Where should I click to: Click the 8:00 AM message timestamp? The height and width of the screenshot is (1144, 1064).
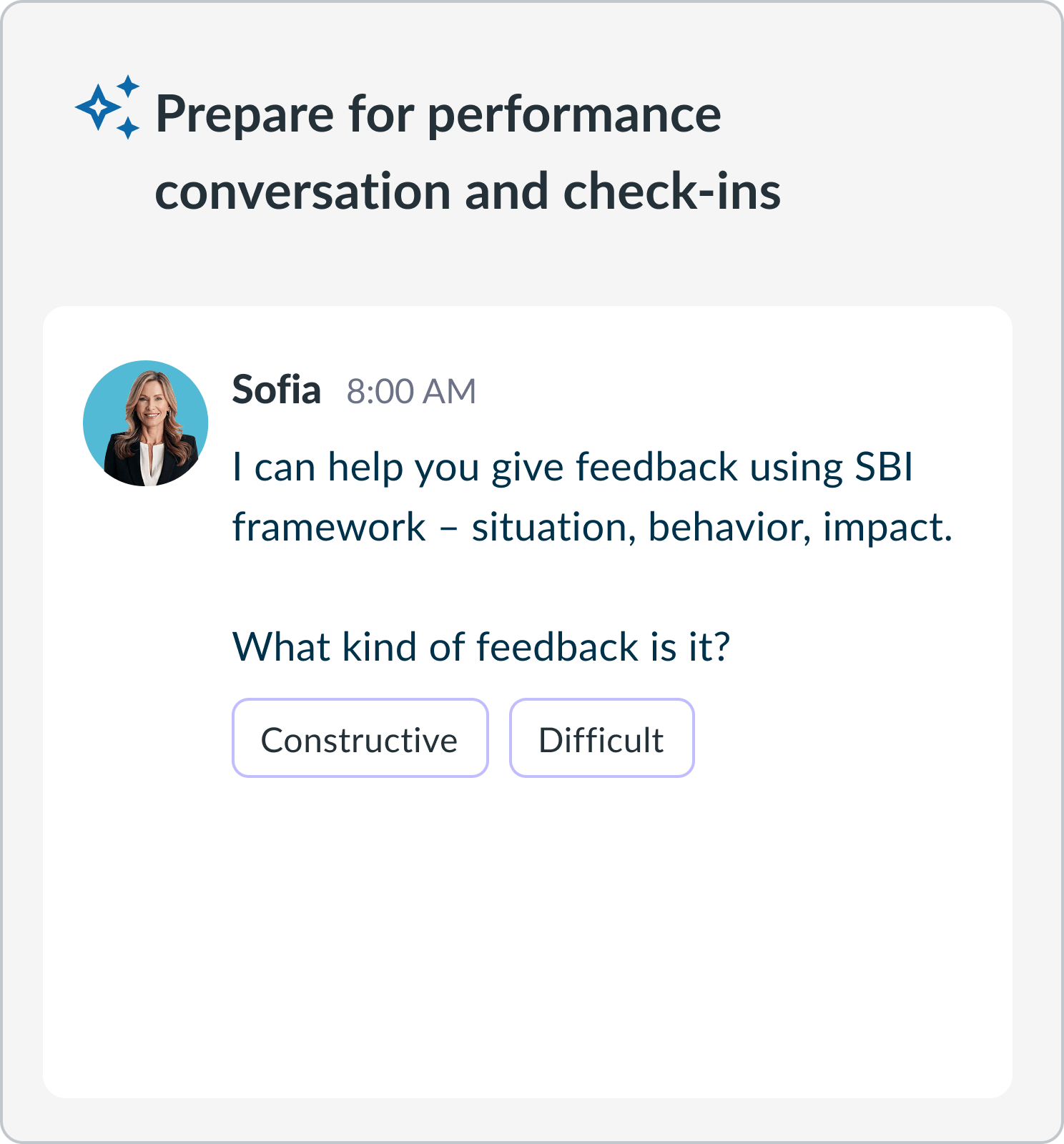[x=411, y=392]
